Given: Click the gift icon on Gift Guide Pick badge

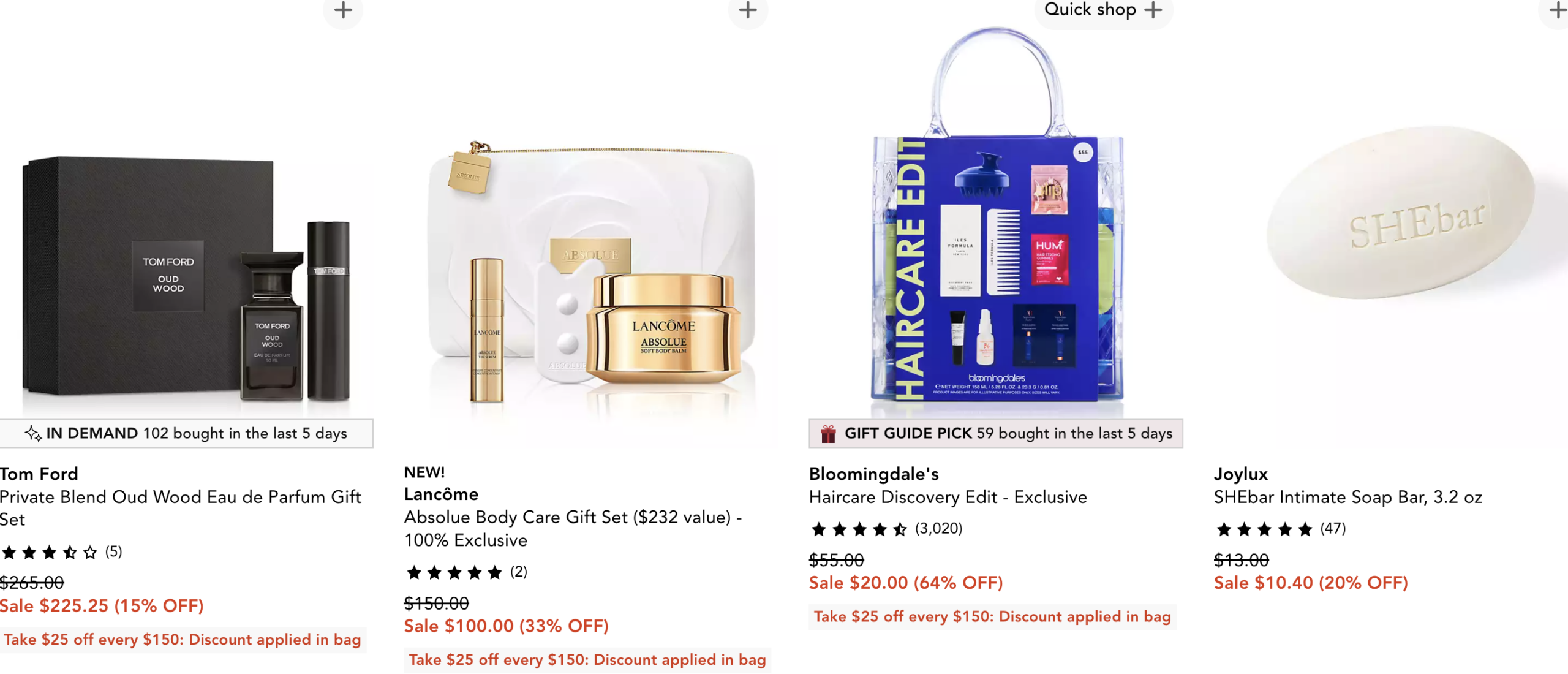Looking at the screenshot, I should [x=828, y=434].
